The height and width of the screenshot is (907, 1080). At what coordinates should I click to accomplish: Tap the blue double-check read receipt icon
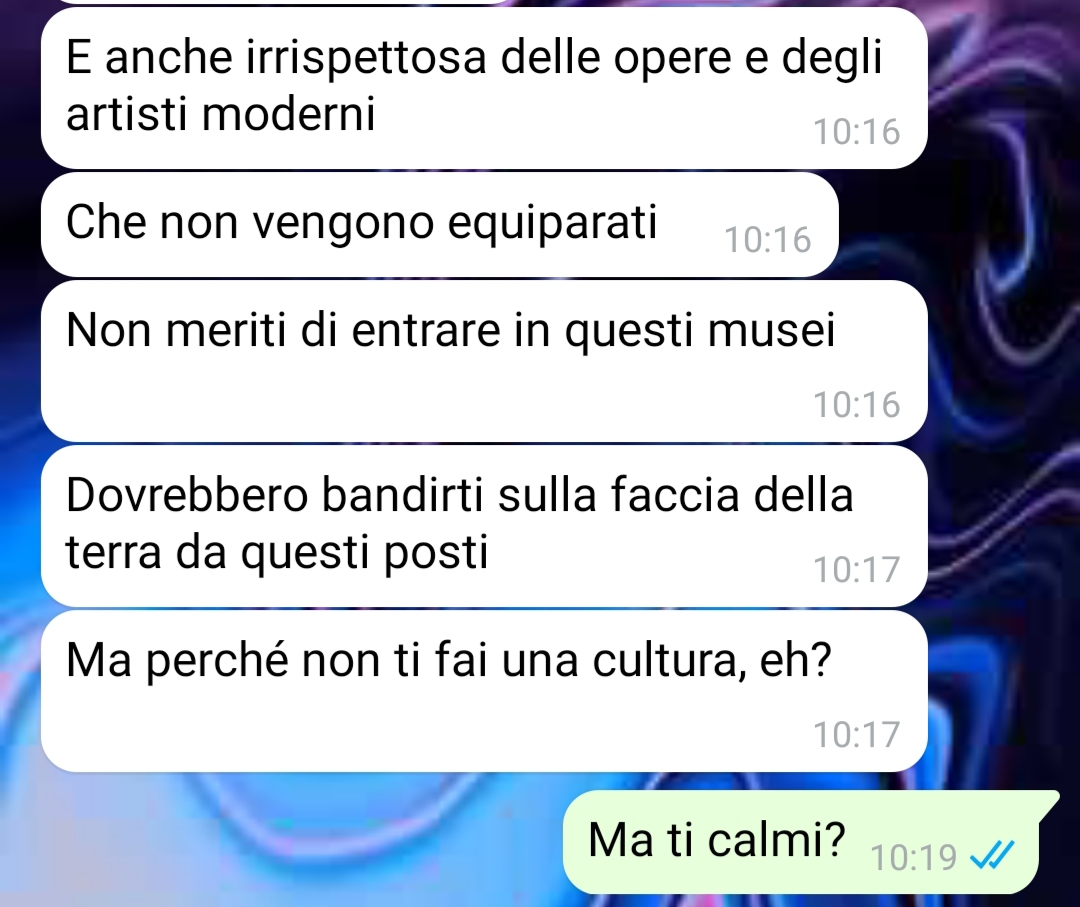click(x=992, y=856)
